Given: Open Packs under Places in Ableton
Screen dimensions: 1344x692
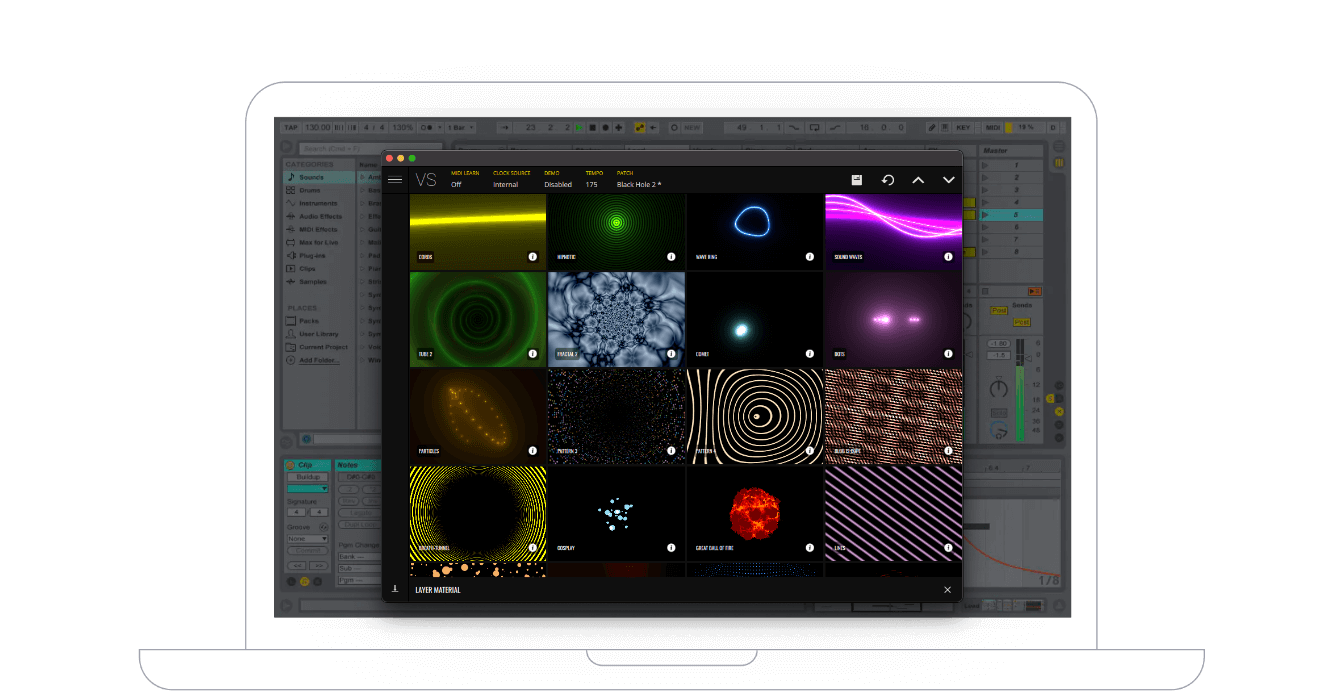Looking at the screenshot, I should click(318, 321).
